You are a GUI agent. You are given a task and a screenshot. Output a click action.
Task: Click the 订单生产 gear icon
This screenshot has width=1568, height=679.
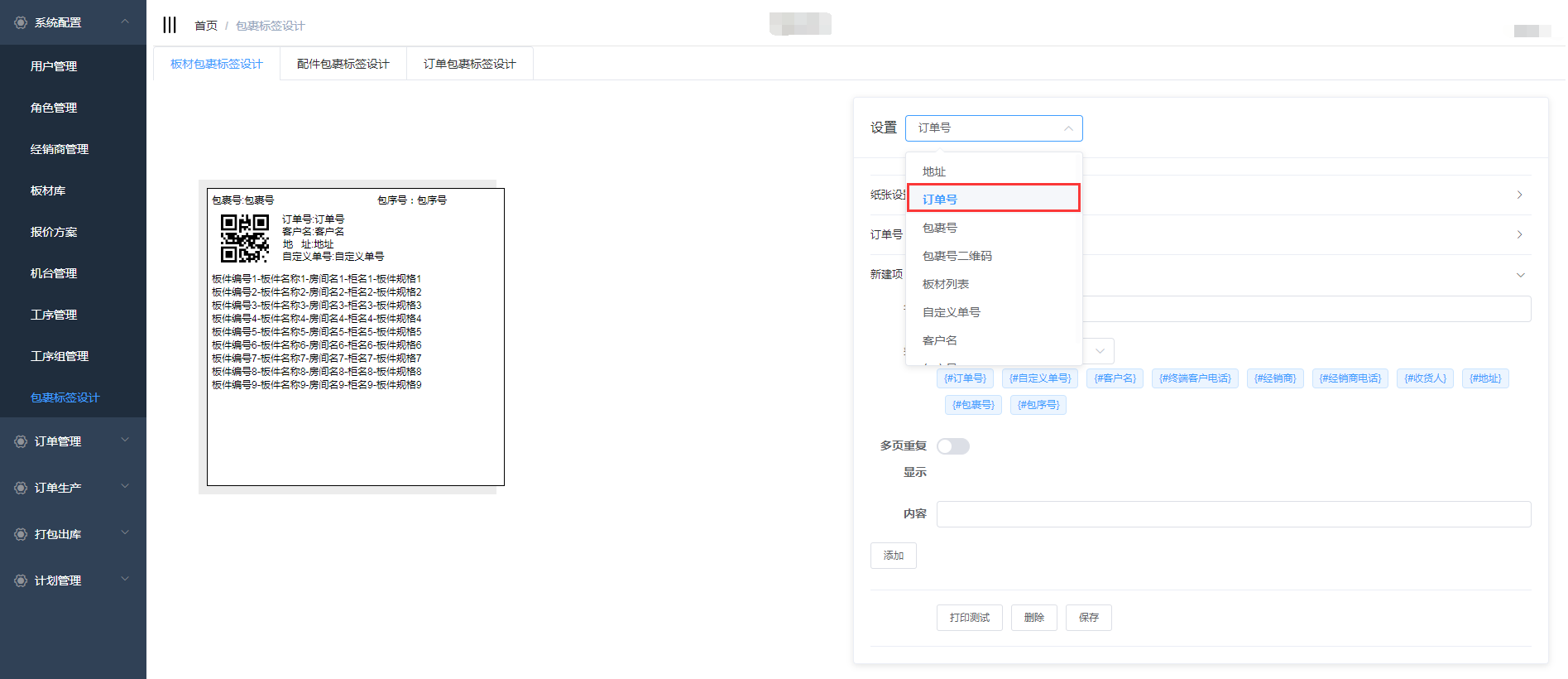[x=21, y=488]
